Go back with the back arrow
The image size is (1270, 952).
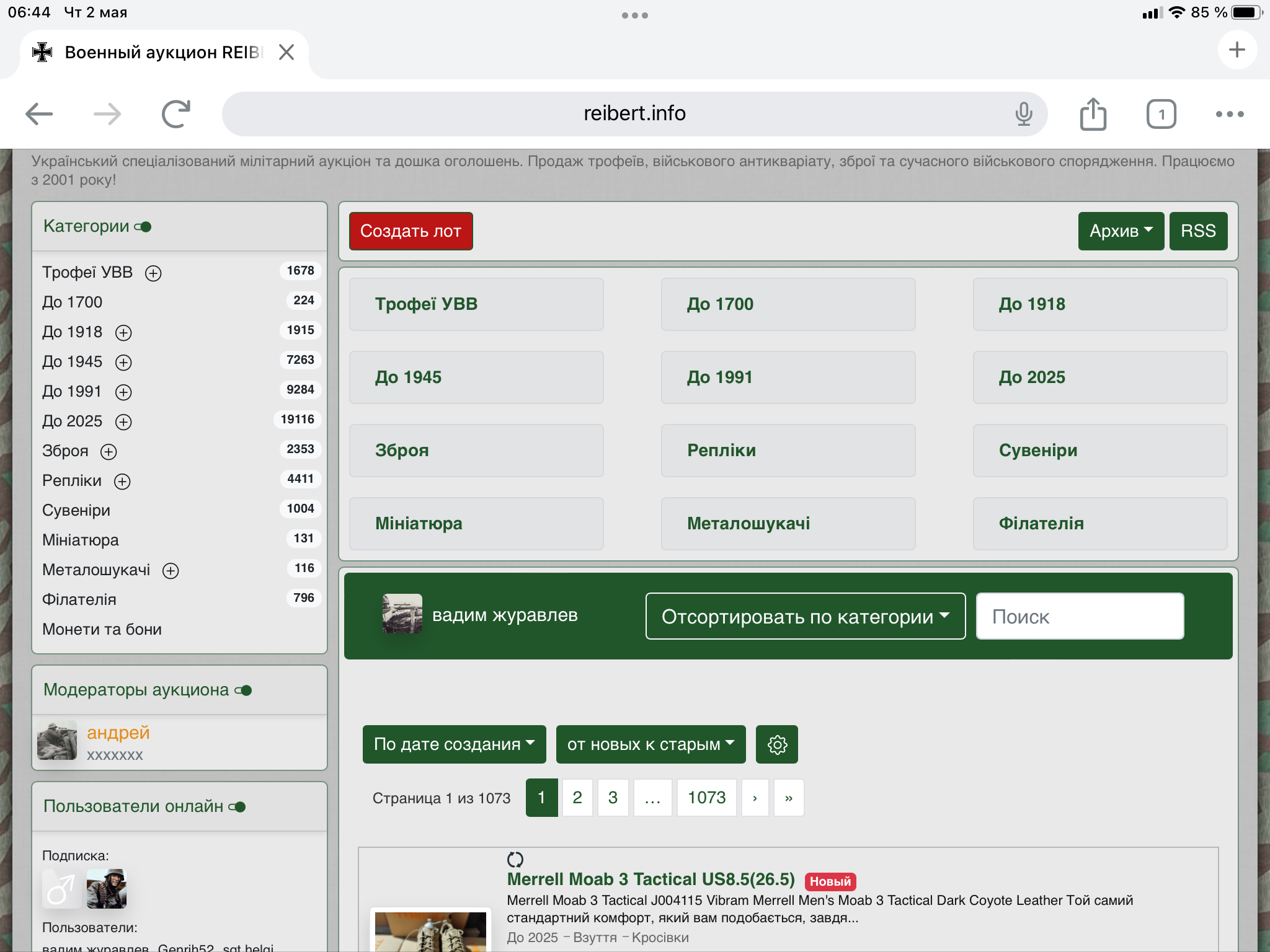pos(39,114)
